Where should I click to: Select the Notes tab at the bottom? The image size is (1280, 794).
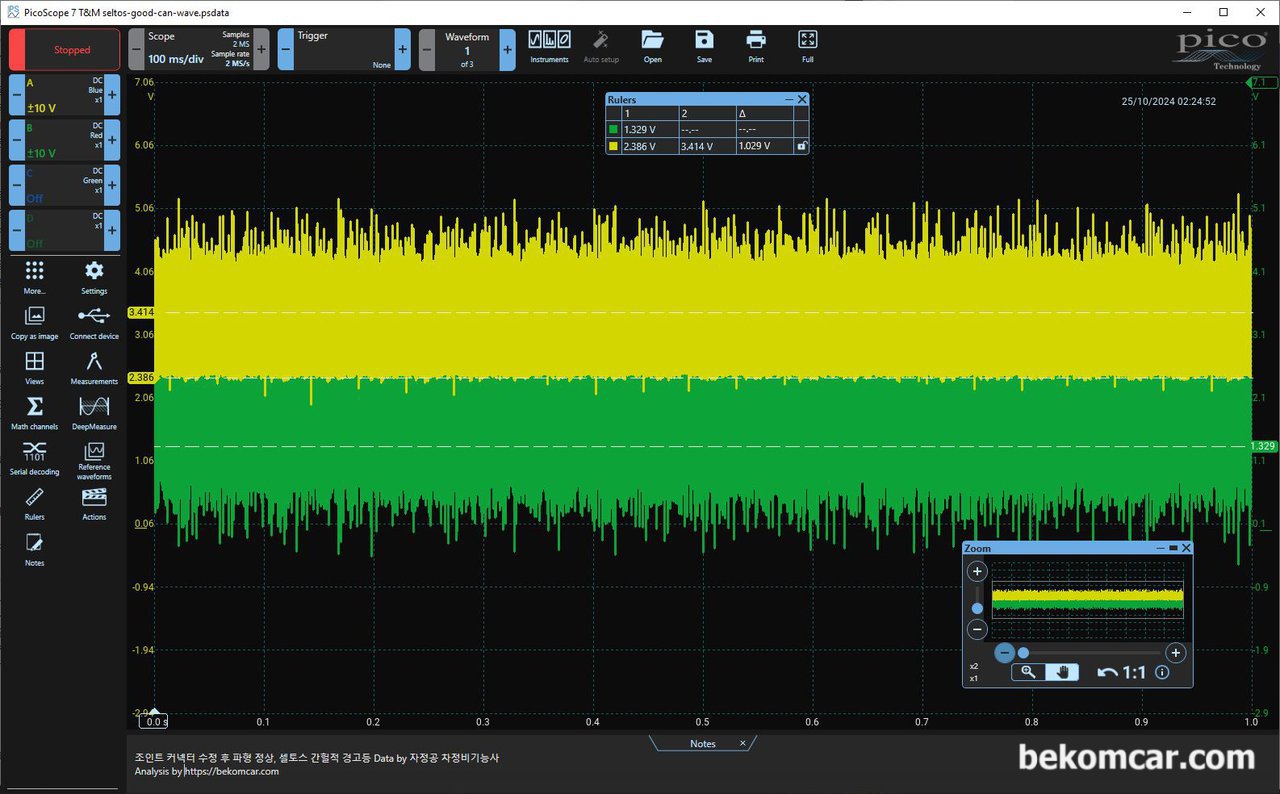[702, 743]
